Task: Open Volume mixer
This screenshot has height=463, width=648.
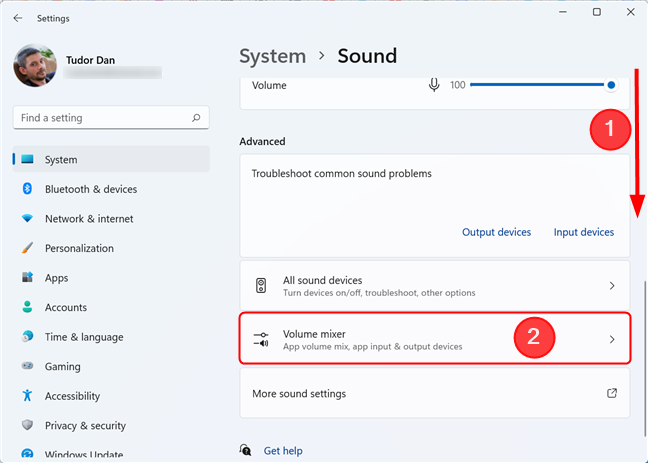Action: point(435,339)
